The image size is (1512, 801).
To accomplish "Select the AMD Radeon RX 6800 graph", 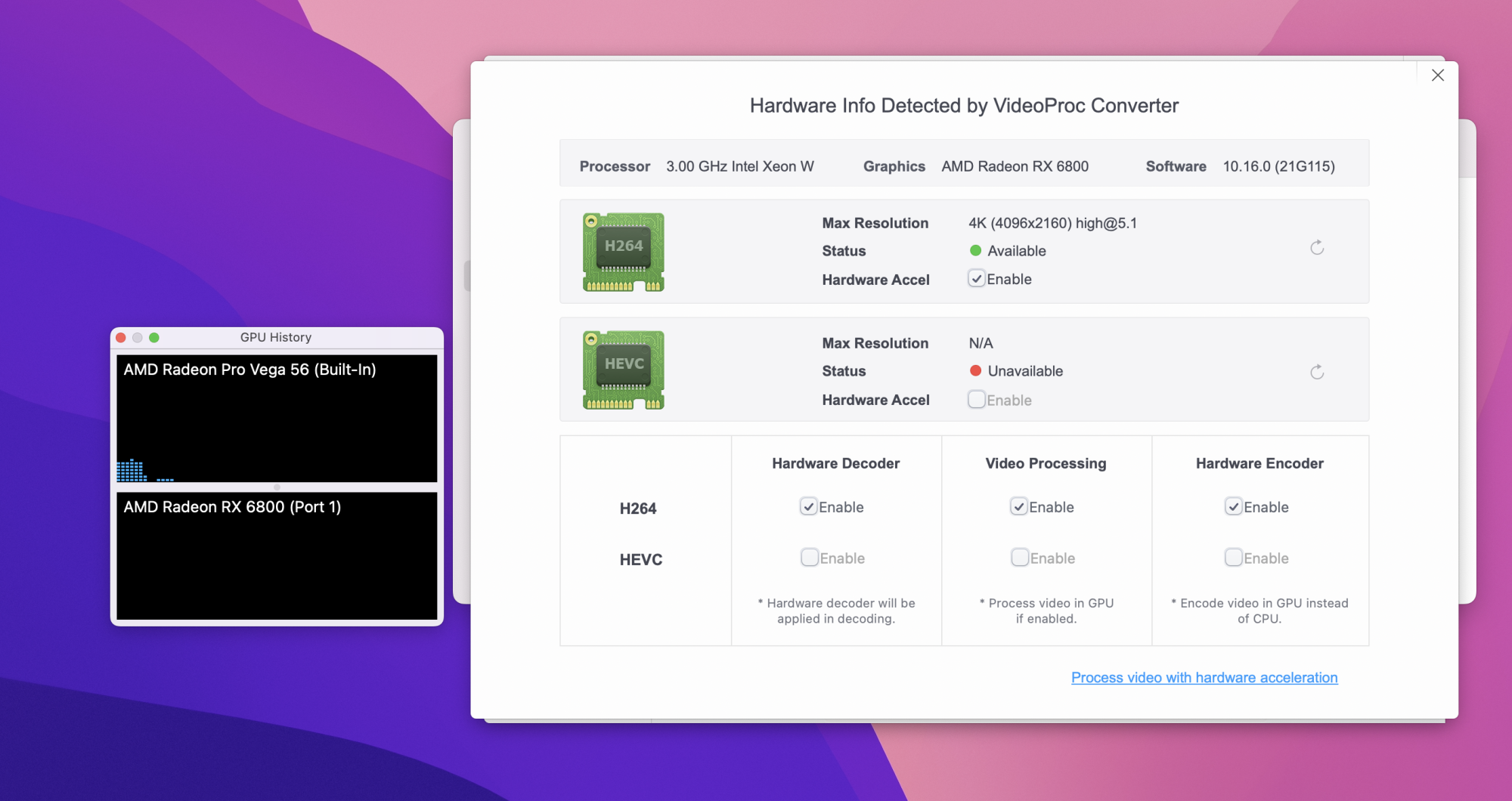I will point(277,555).
